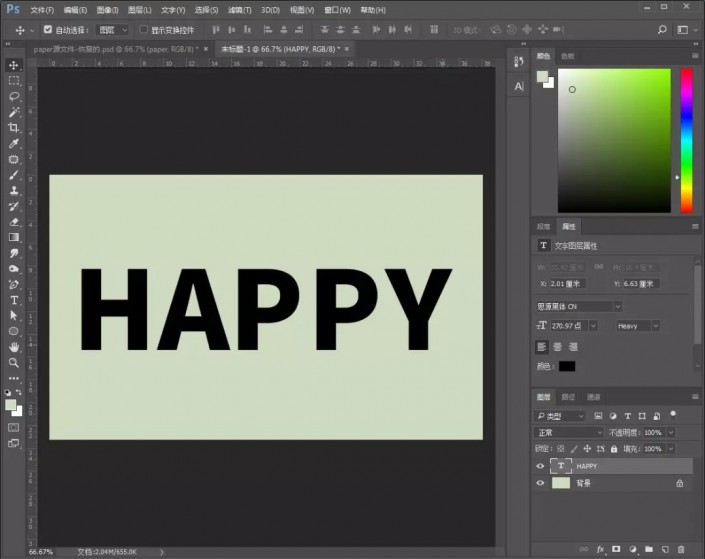Expand the blend mode dropdown
705x559 pixels.
click(569, 432)
